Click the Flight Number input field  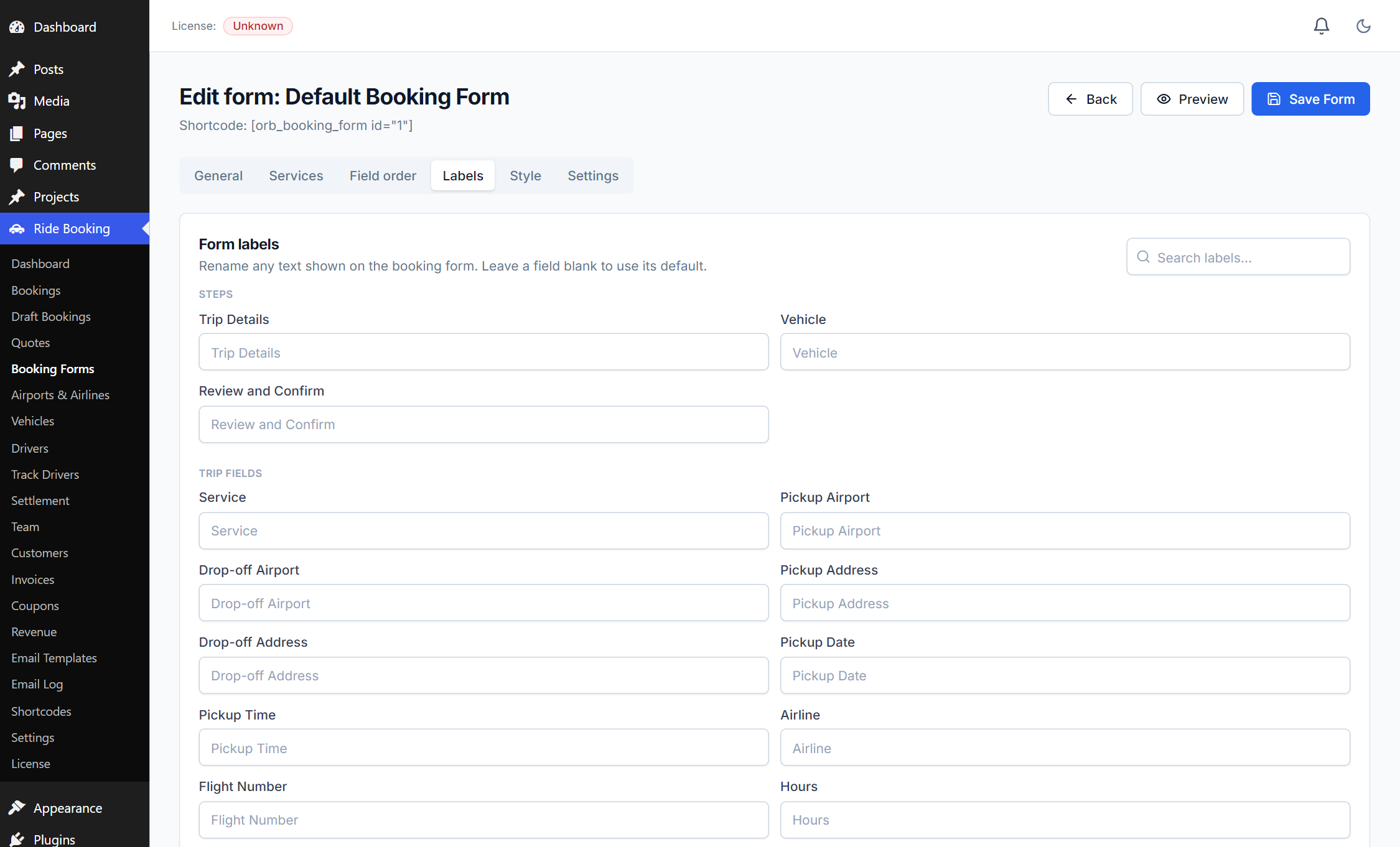[483, 820]
